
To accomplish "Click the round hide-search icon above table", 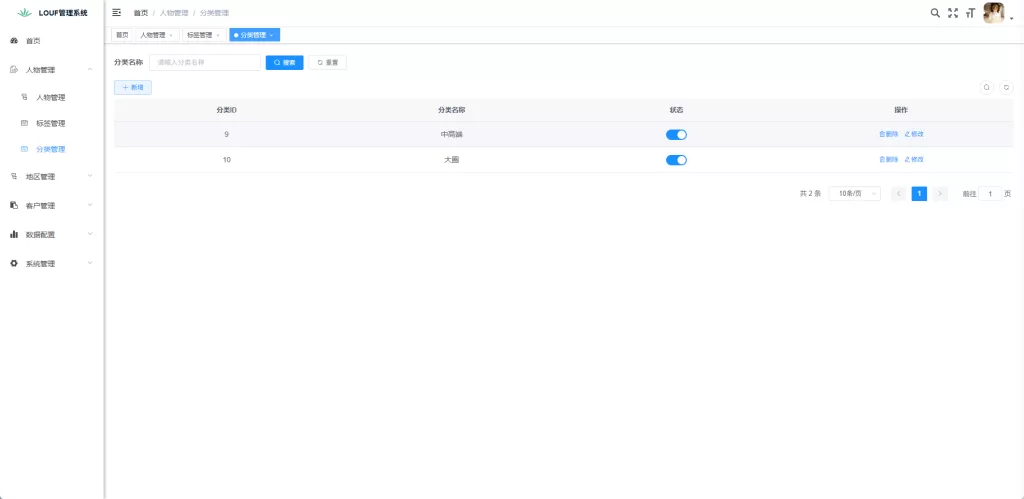I will pyautogui.click(x=987, y=87).
